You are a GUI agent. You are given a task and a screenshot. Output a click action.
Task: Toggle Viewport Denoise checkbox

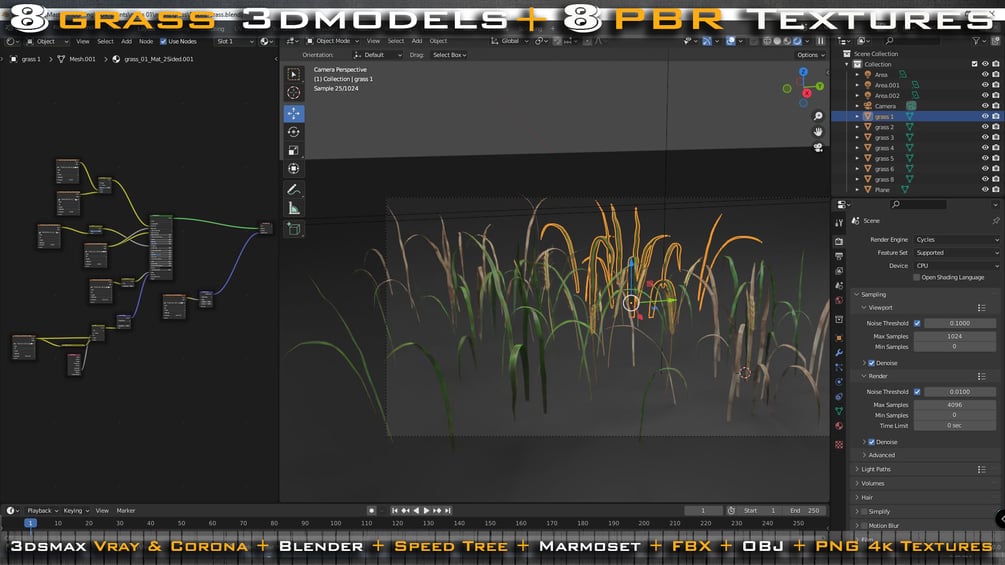pyautogui.click(x=871, y=363)
